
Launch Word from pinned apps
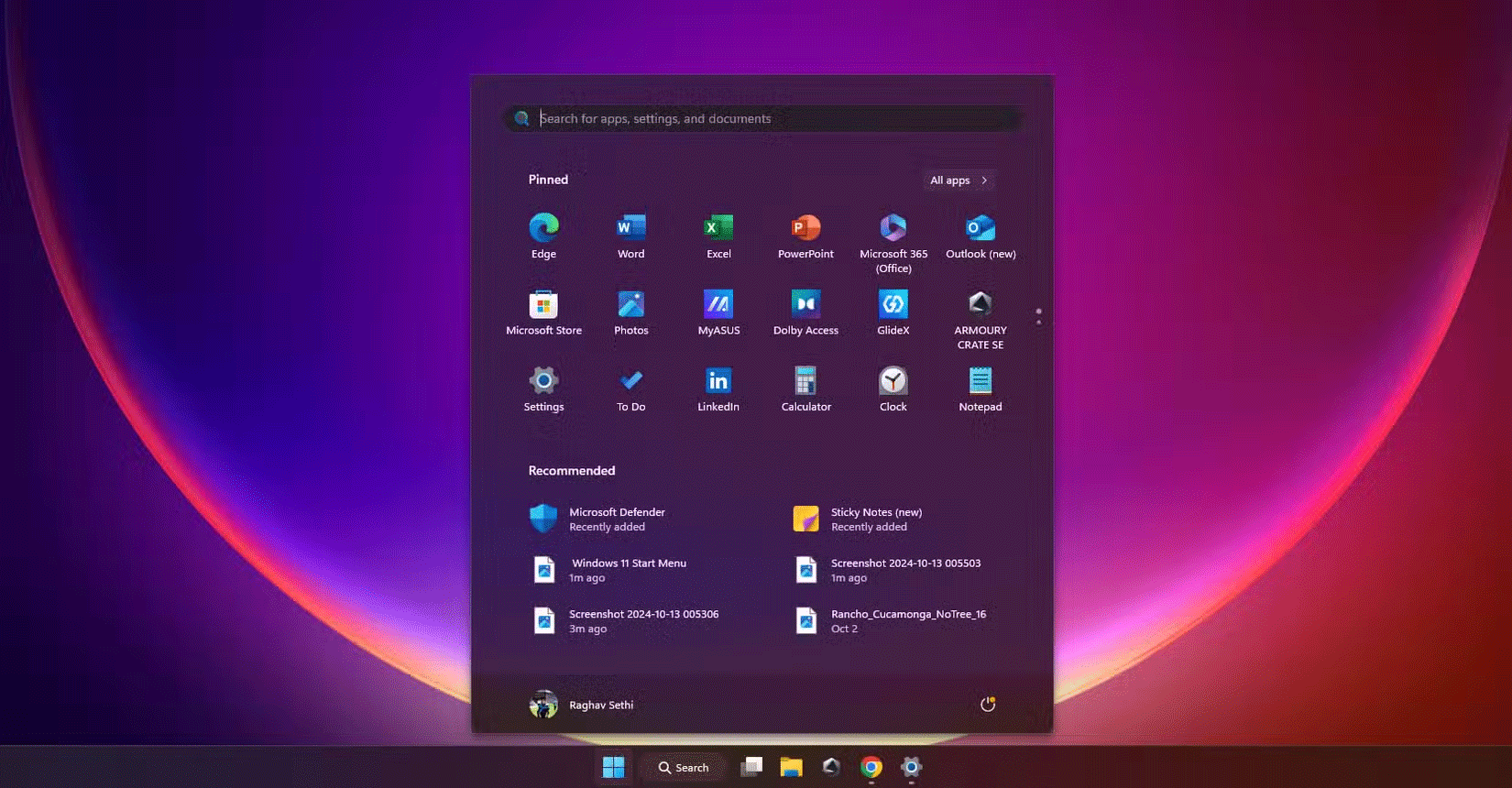click(630, 235)
